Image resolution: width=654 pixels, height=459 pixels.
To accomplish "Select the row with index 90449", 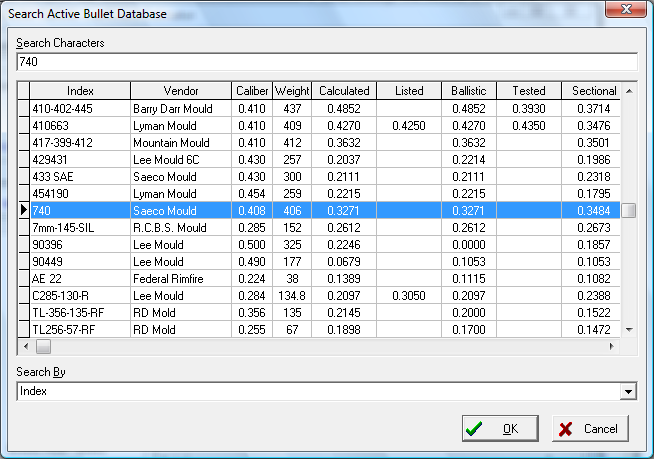I will coord(319,262).
